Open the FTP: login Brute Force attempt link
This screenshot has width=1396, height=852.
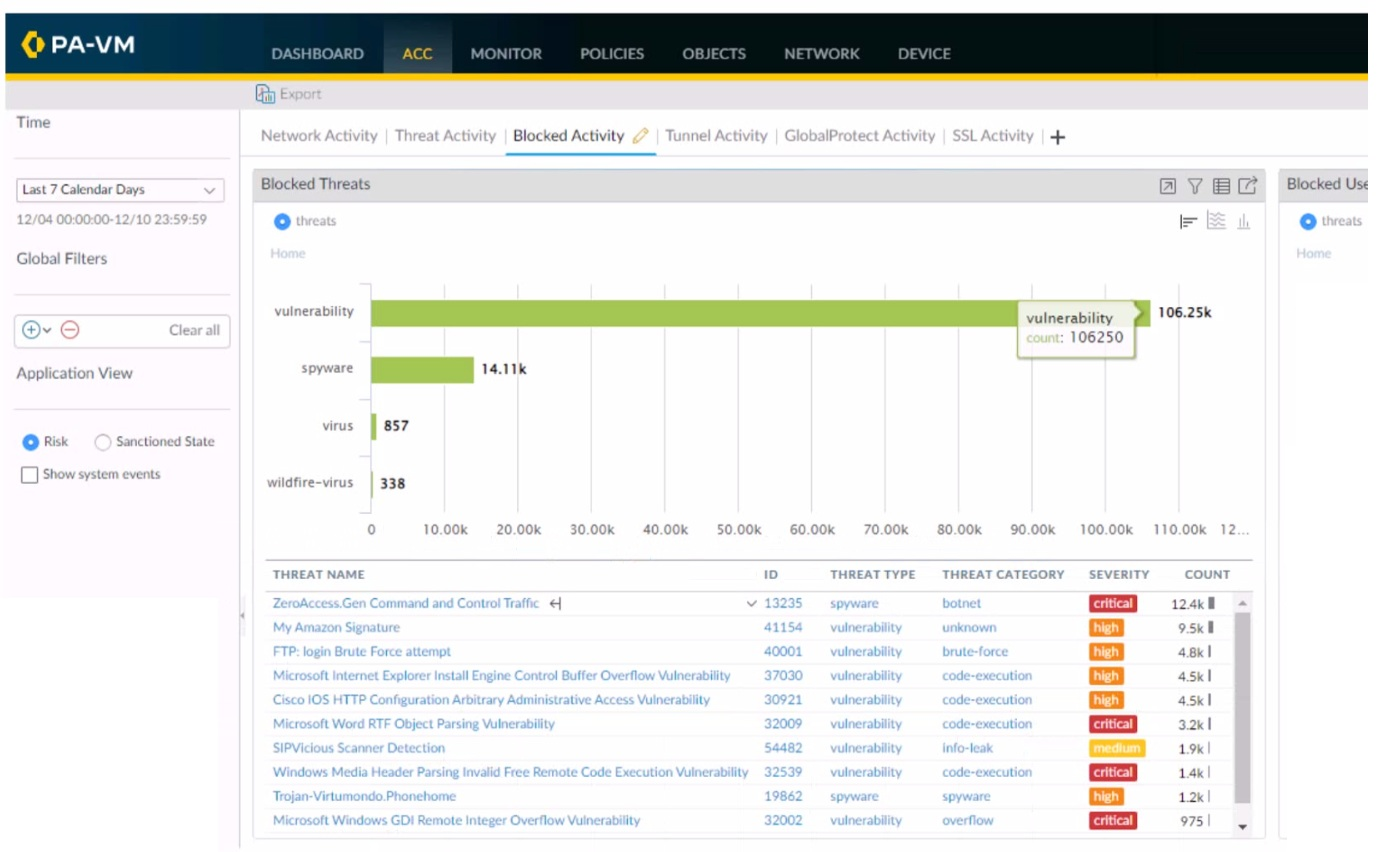click(x=362, y=652)
